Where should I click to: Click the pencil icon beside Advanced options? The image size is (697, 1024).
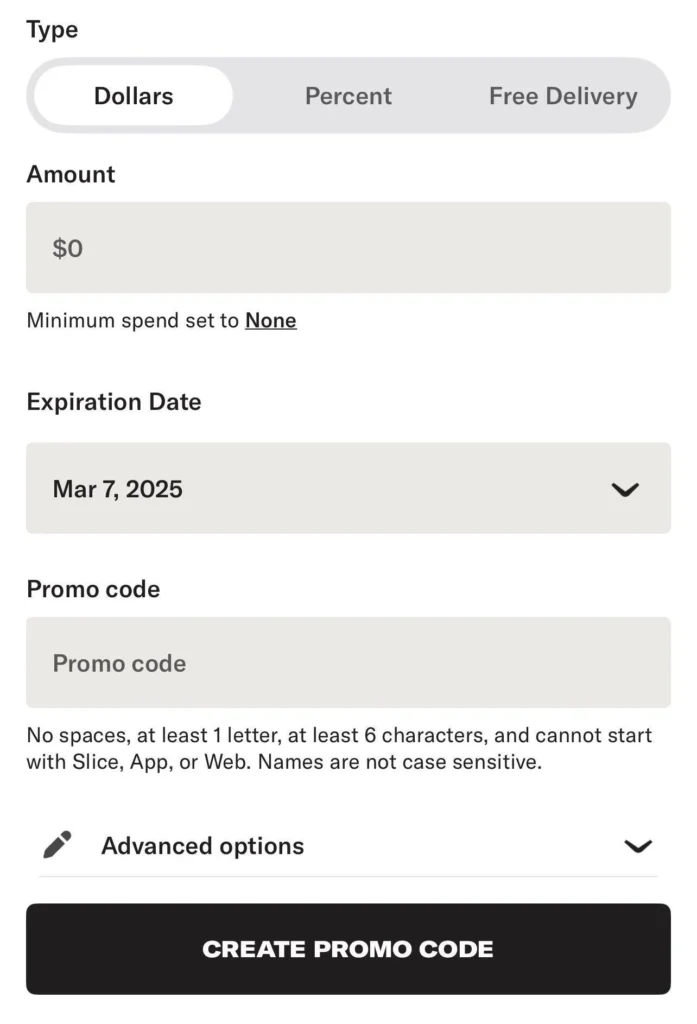58,845
